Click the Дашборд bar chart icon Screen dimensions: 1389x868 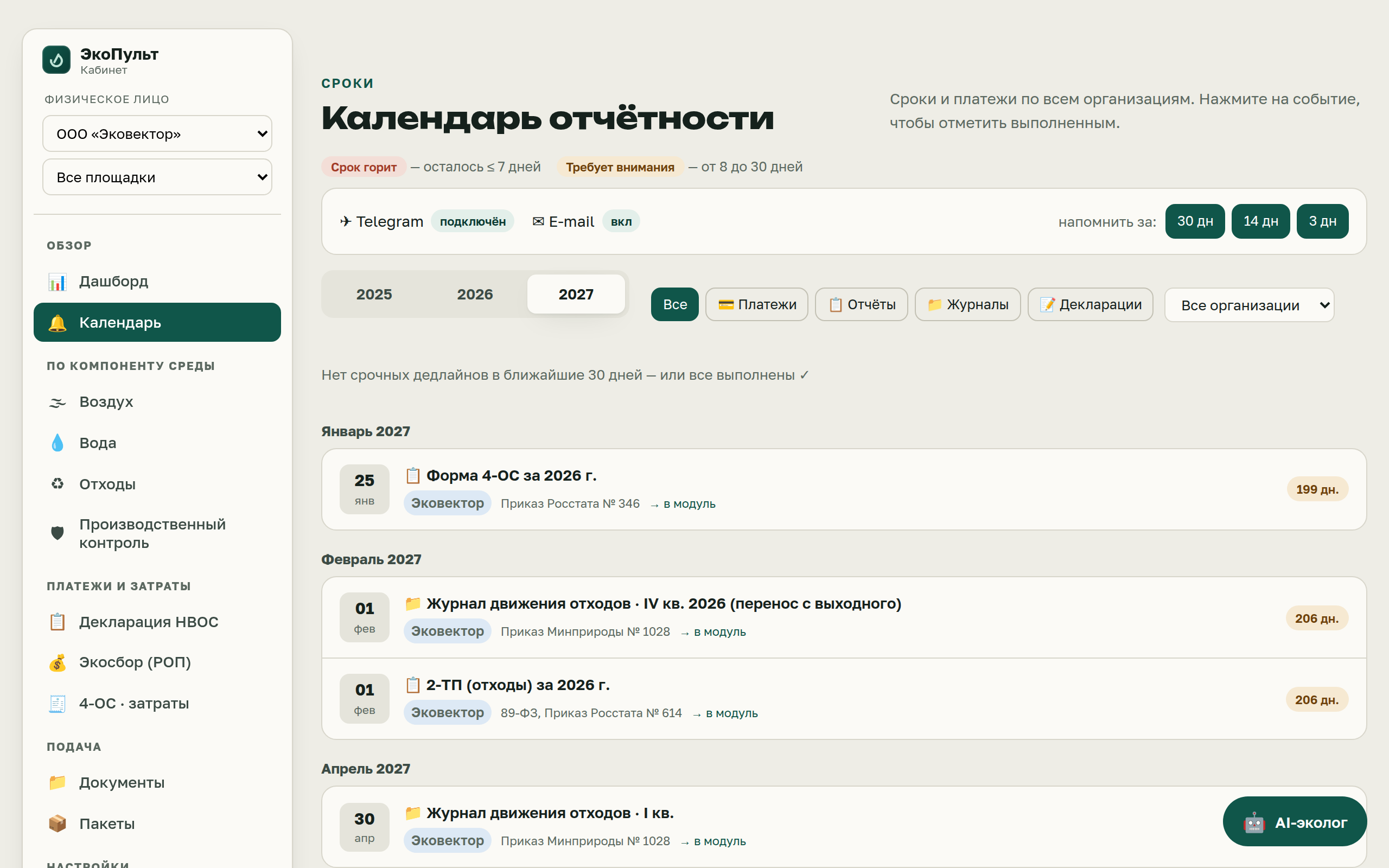pos(58,282)
